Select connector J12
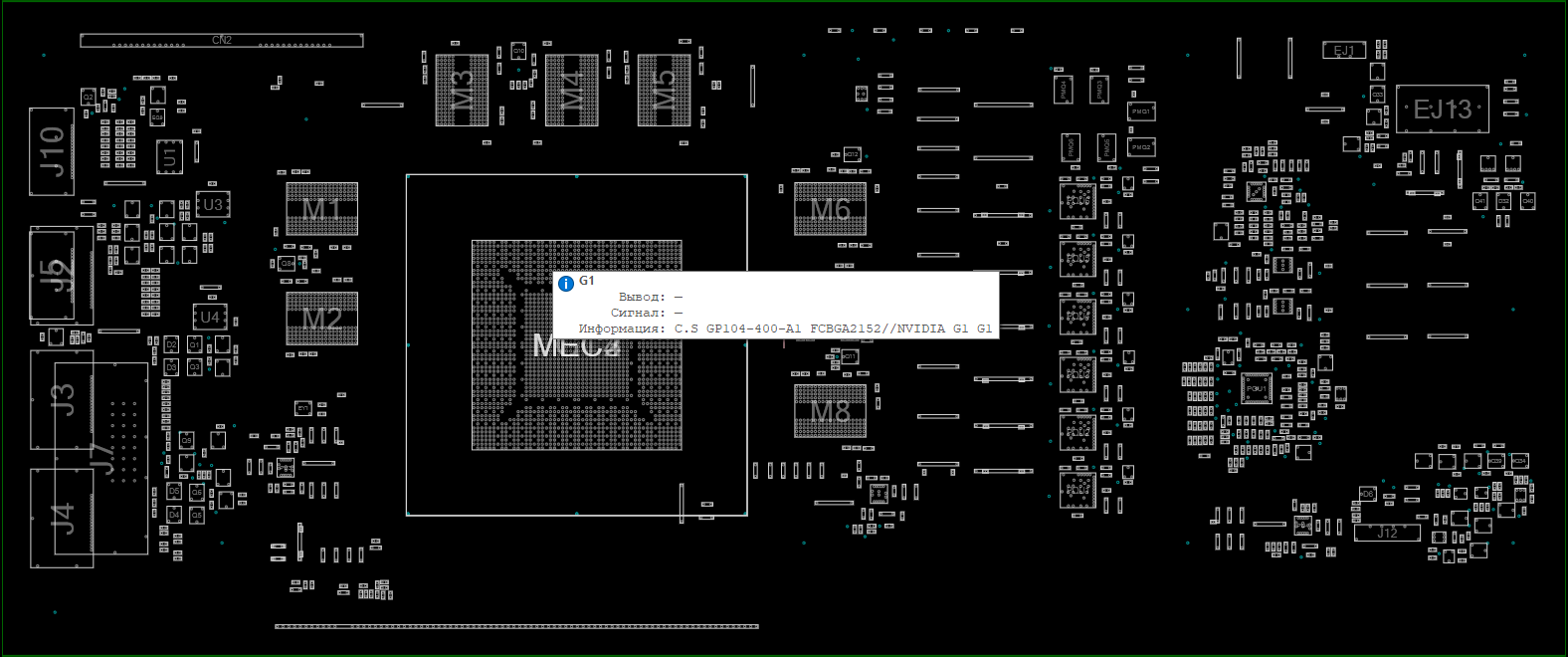This screenshot has height=657, width=1568. pyautogui.click(x=1386, y=533)
